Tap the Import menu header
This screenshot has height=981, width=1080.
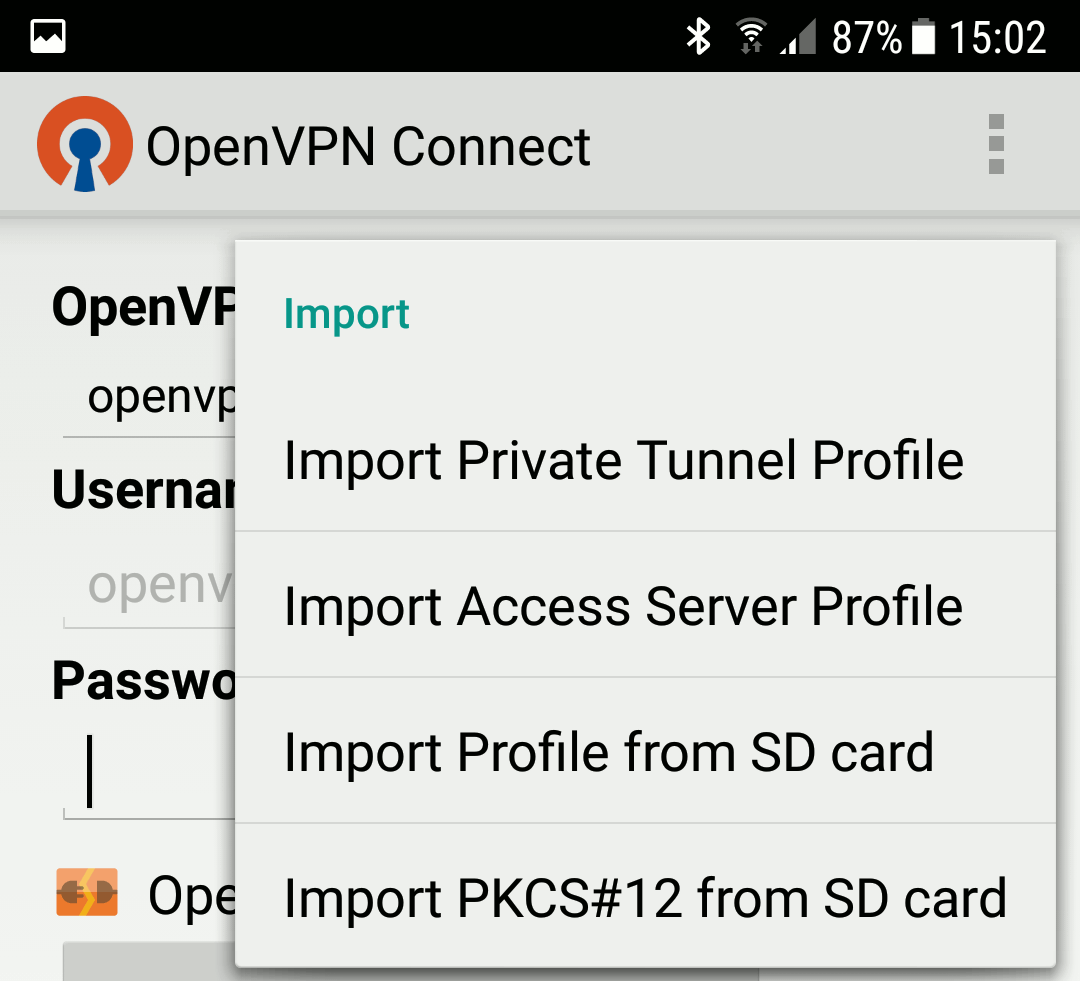tap(347, 314)
